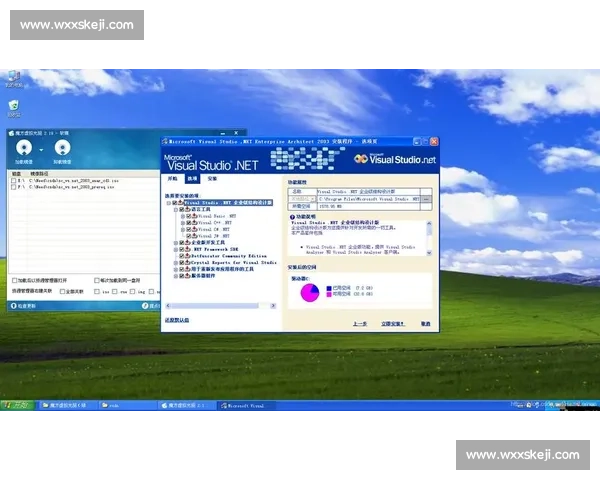Toggle the checkbox for Visual J# .NET
This screenshot has width=600, height=480.
[189, 236]
